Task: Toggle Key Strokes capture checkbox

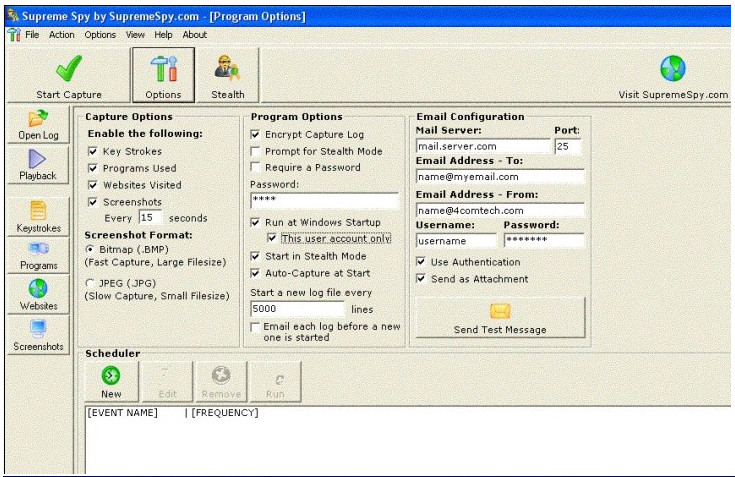Action: coord(93,151)
